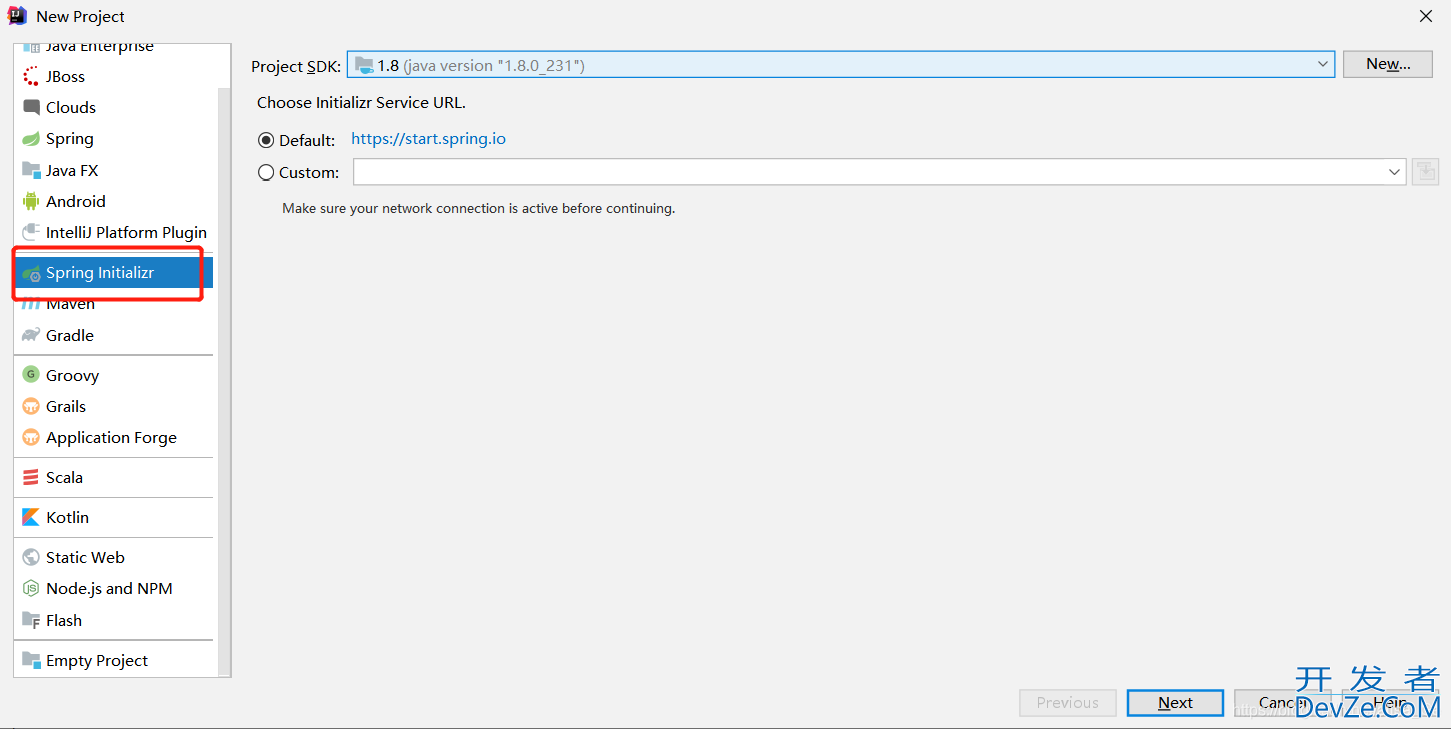The width and height of the screenshot is (1451, 729).
Task: Click the Gradle elephant icon
Action: click(31, 335)
